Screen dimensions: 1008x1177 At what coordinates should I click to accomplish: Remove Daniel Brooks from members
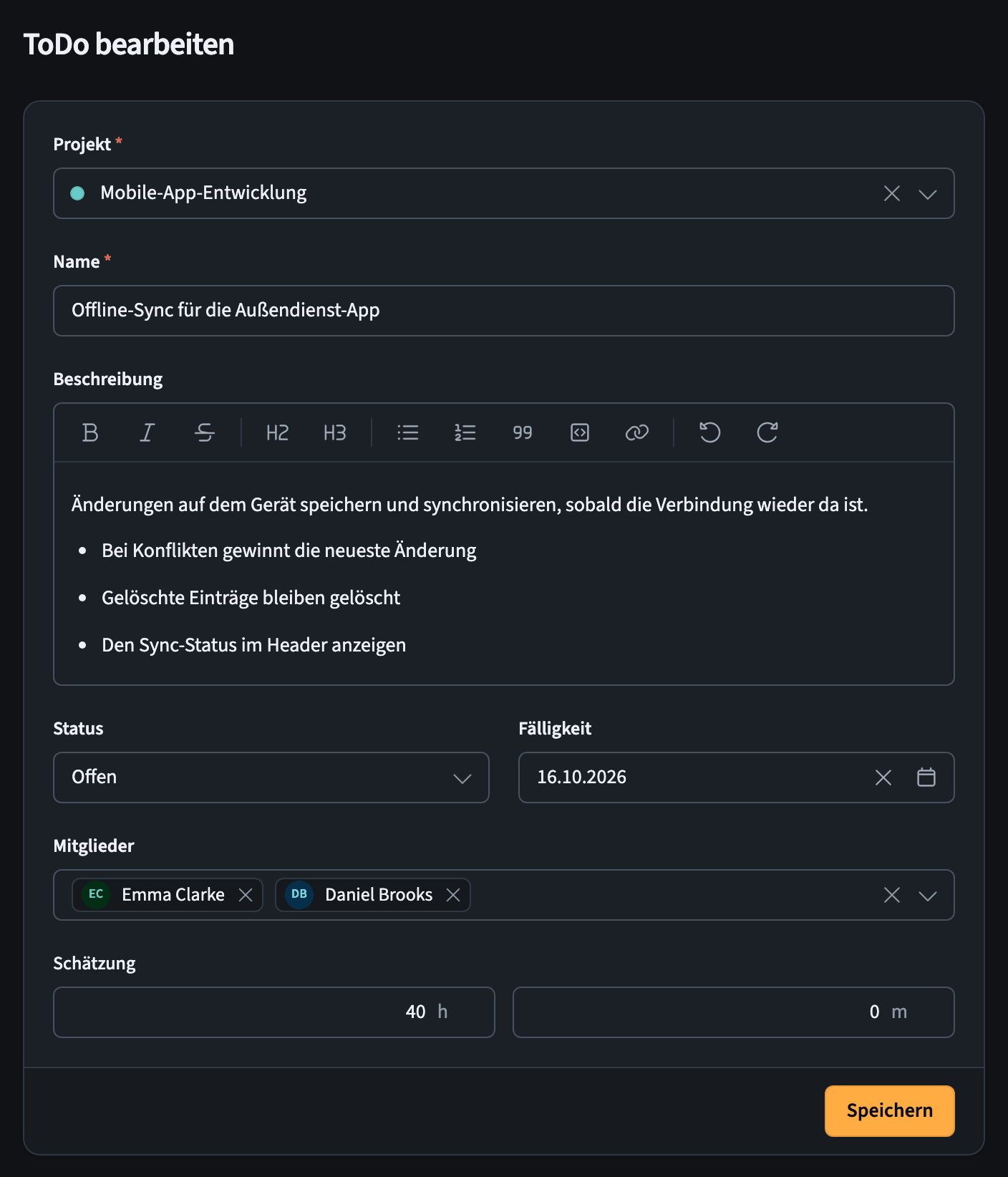tap(453, 895)
